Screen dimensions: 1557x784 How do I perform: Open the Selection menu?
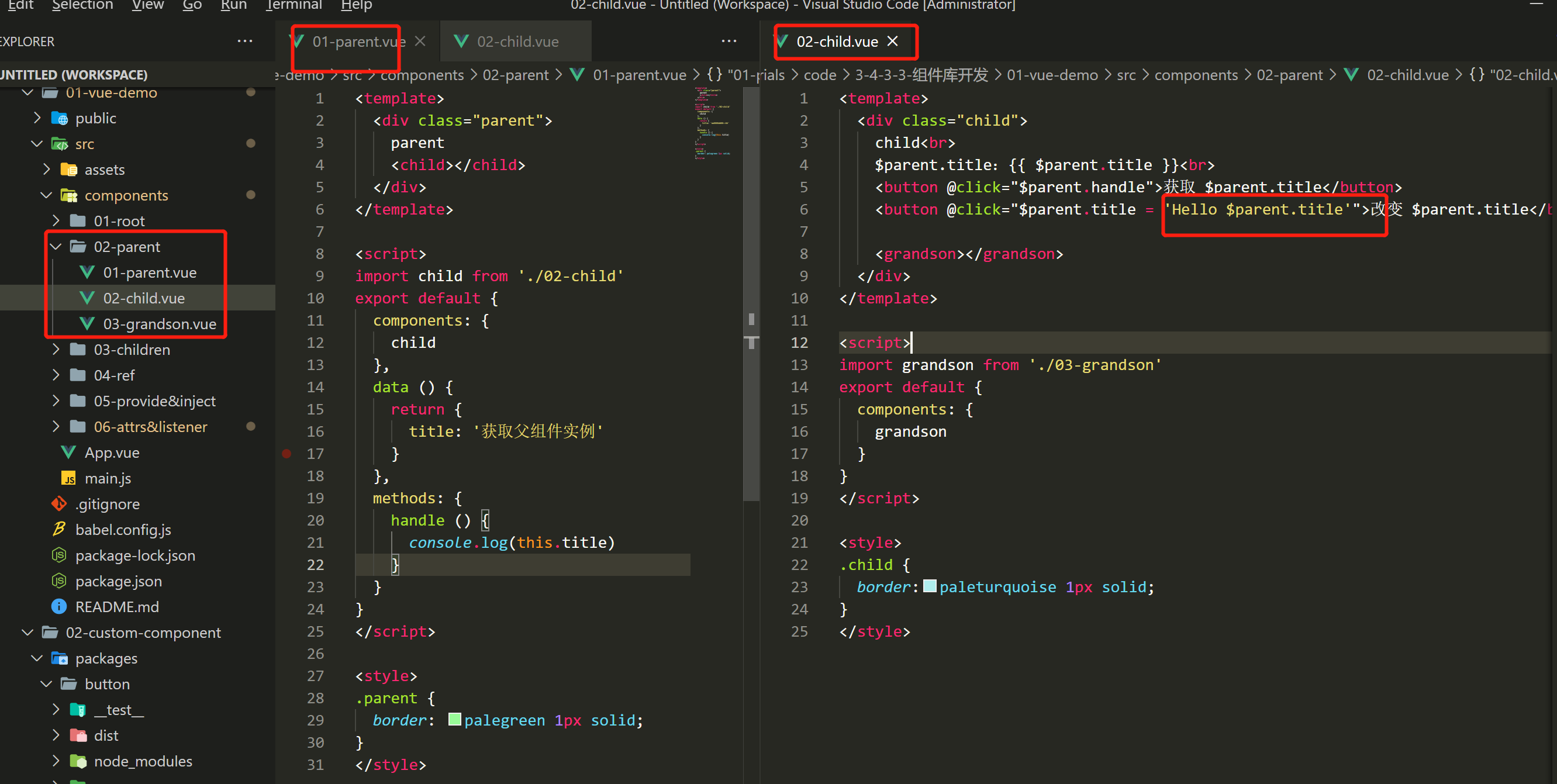tap(82, 5)
